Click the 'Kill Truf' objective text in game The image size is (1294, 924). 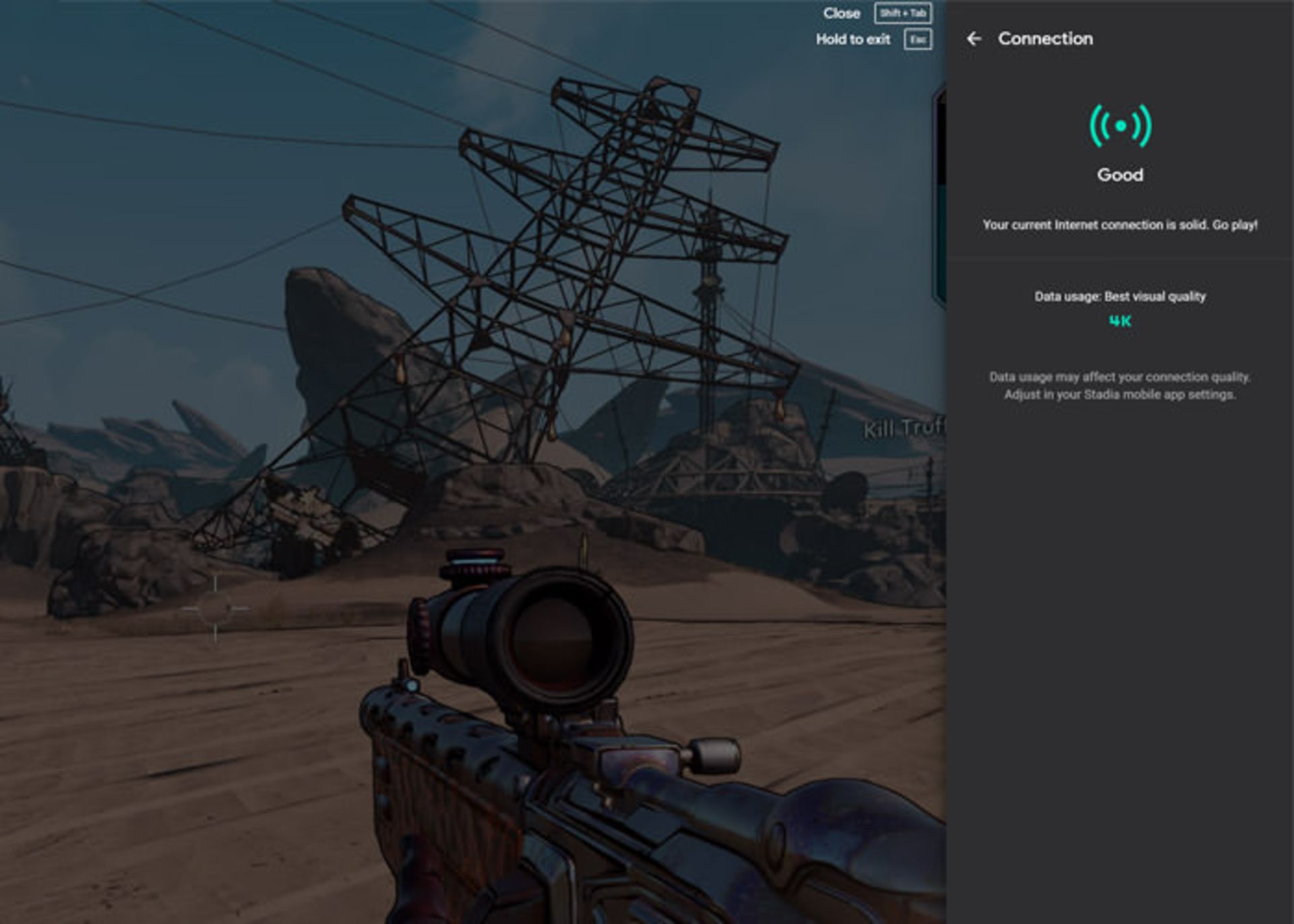[904, 429]
